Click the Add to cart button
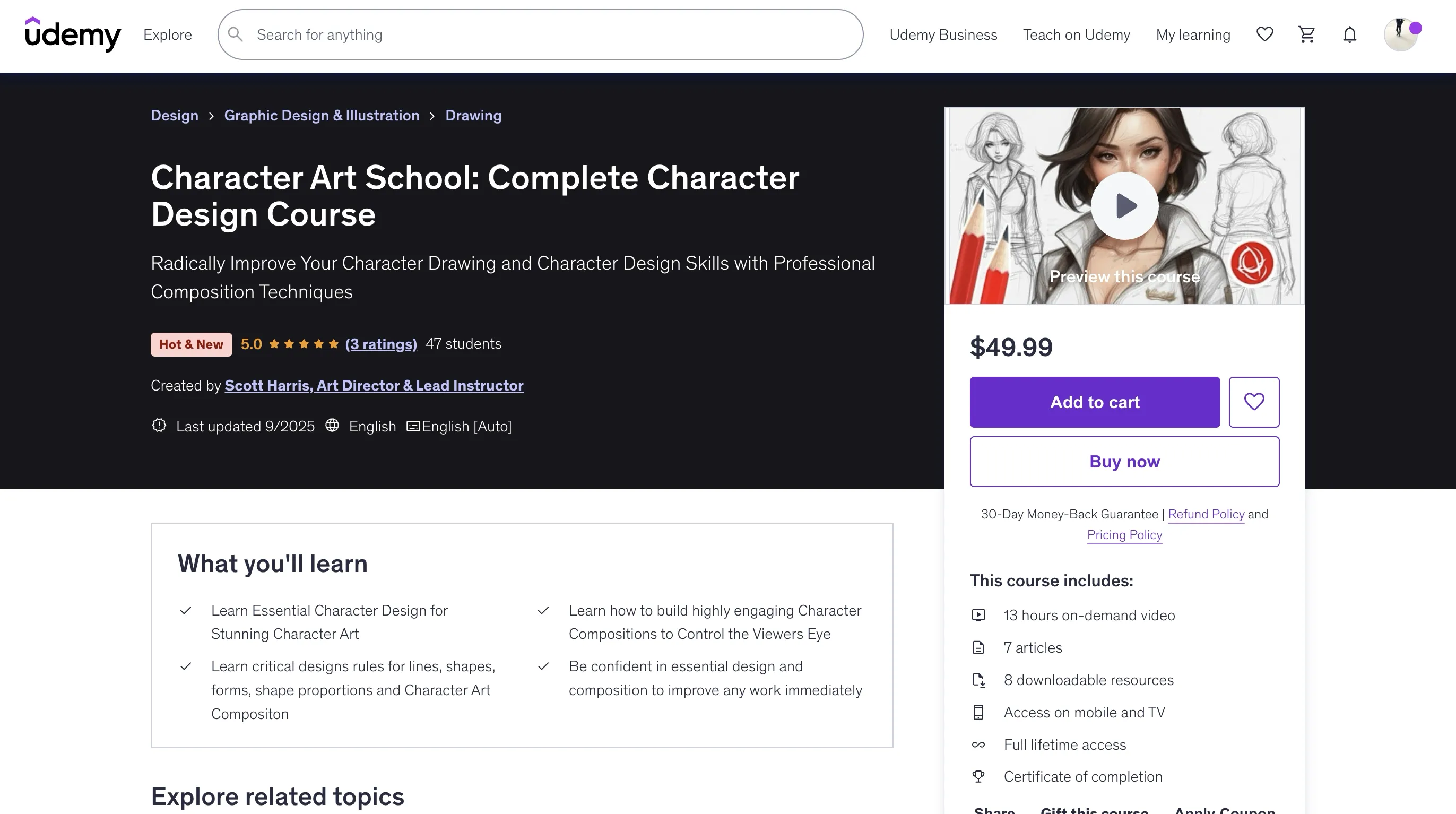Screen dimensions: 1456x814 click(x=1094, y=402)
